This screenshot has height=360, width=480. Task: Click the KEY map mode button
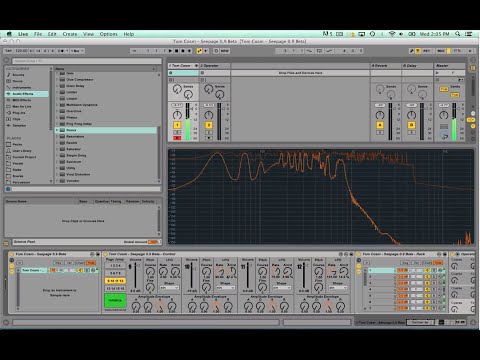[427, 51]
